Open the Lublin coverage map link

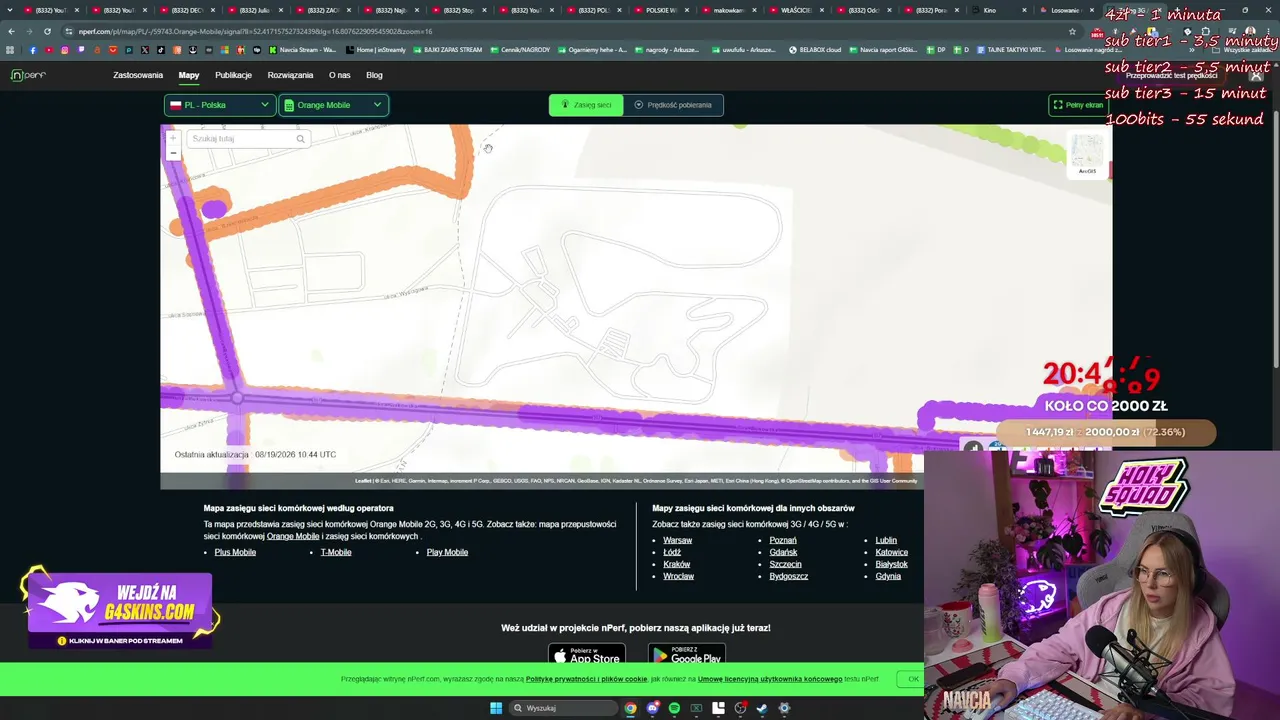(886, 540)
